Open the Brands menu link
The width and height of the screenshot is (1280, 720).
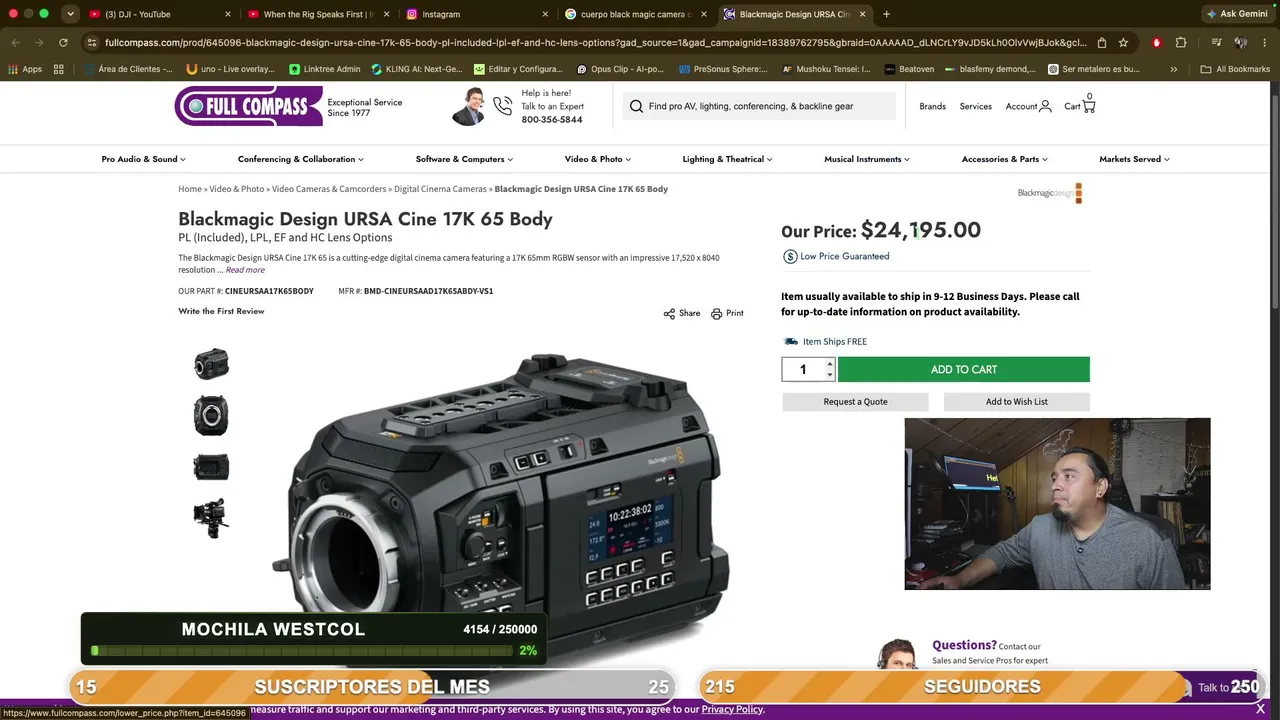click(x=932, y=106)
